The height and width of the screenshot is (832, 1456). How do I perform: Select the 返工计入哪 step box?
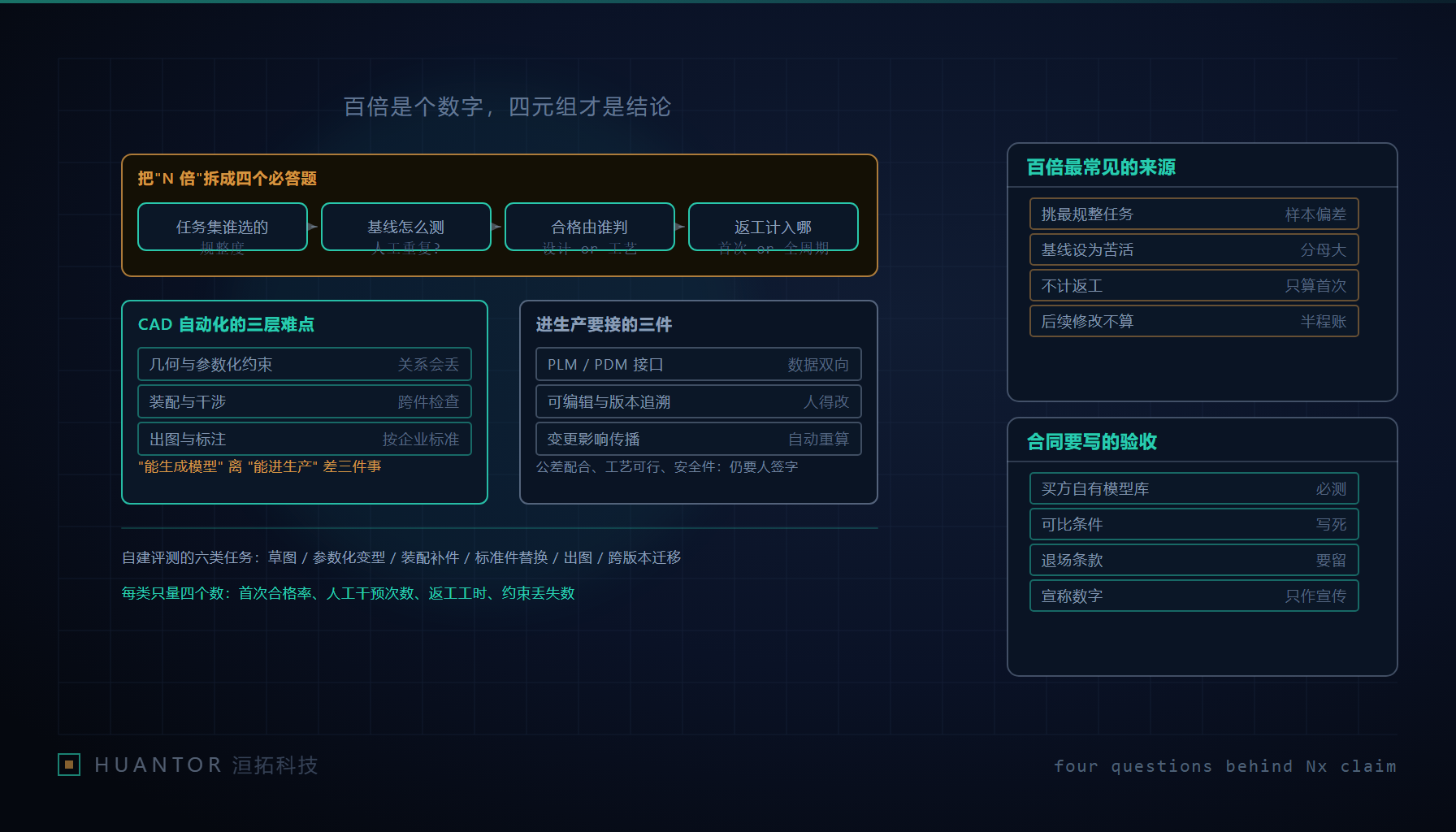773,227
